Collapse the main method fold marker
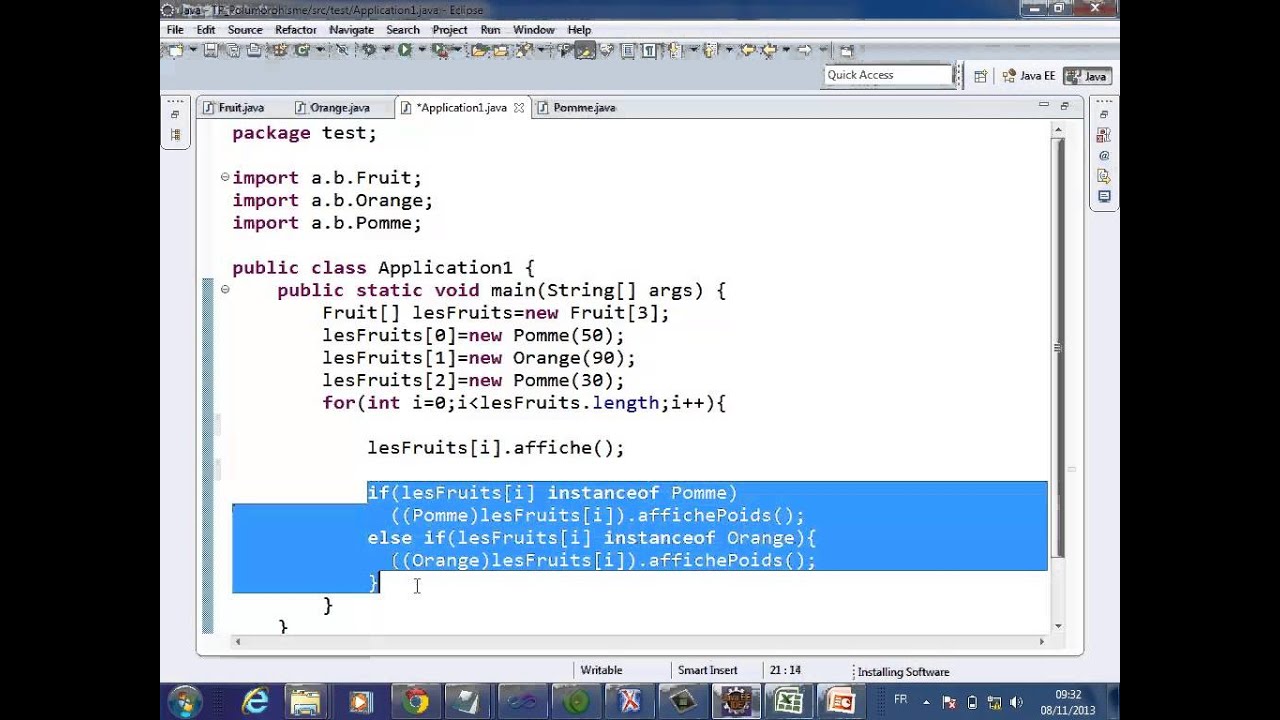 coord(225,290)
